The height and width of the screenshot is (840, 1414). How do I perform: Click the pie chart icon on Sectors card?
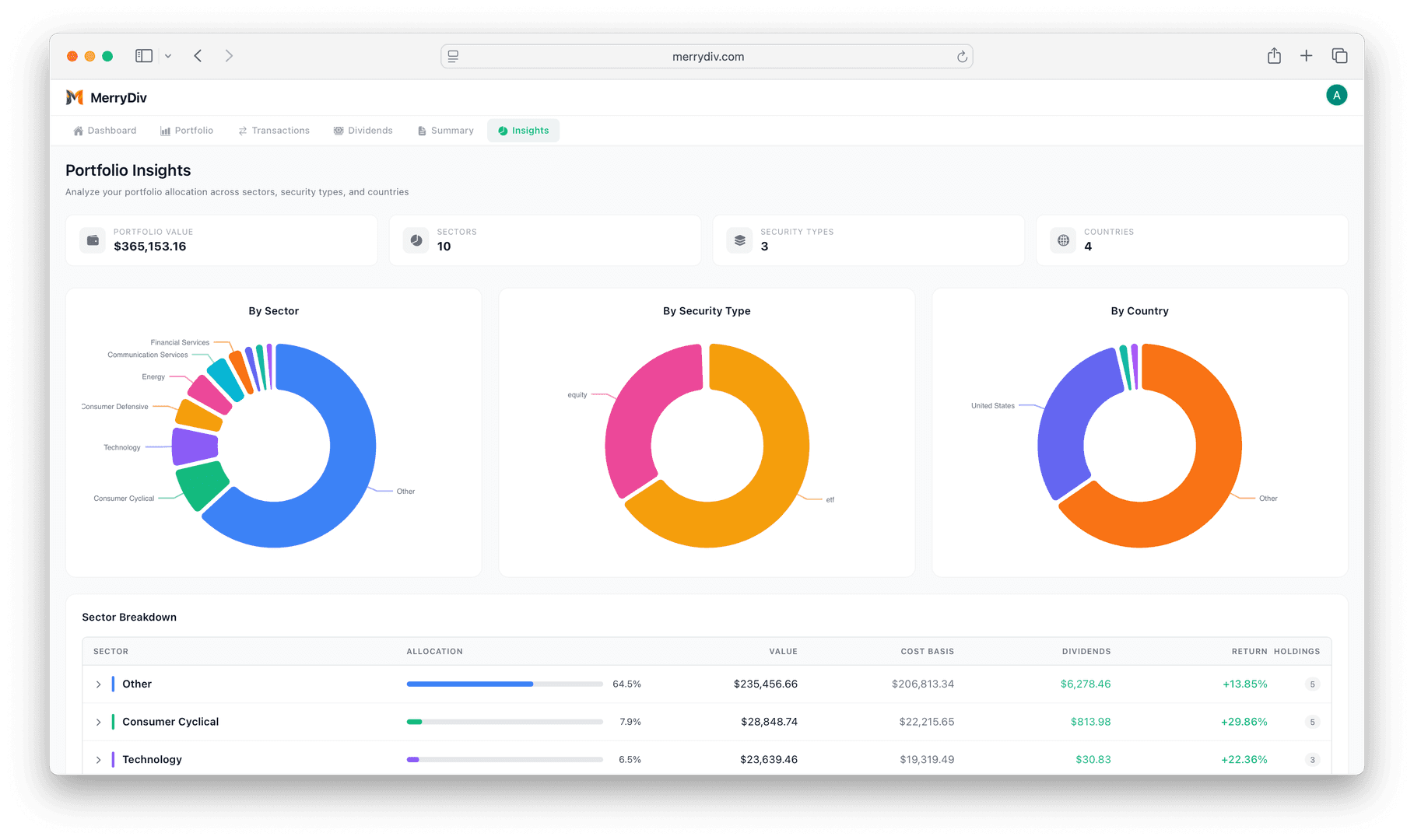tap(416, 240)
